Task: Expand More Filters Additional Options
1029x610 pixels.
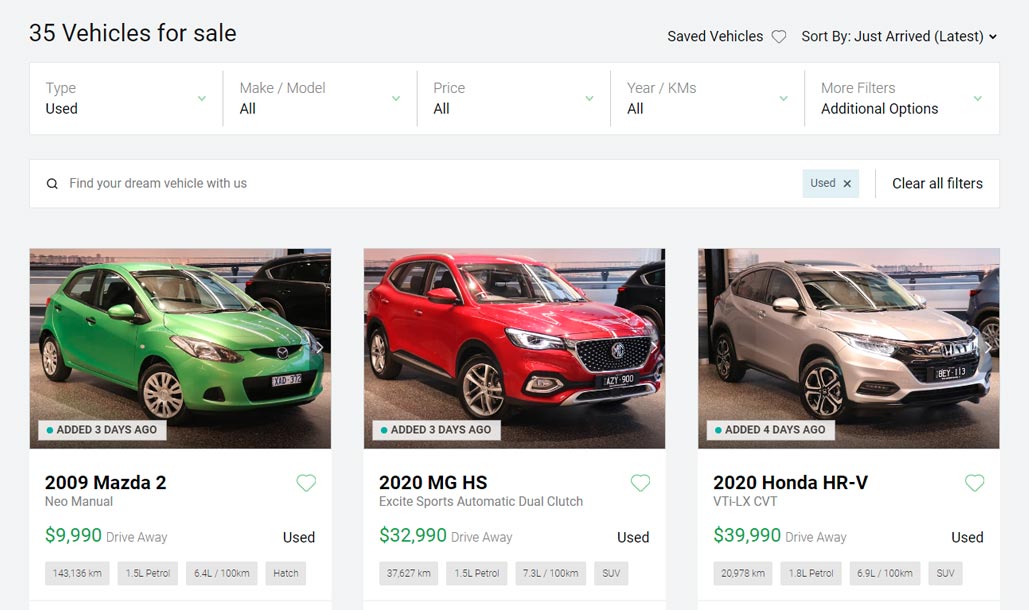Action: click(902, 98)
